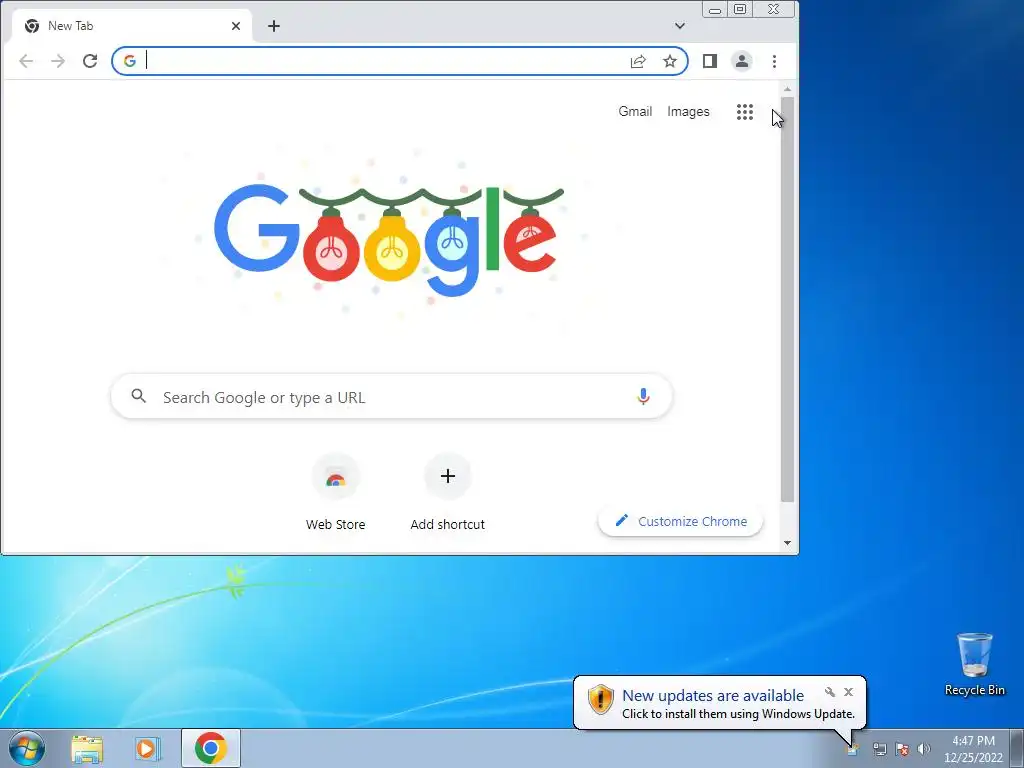
Task: Go back using the browser back arrow
Action: coord(26,61)
